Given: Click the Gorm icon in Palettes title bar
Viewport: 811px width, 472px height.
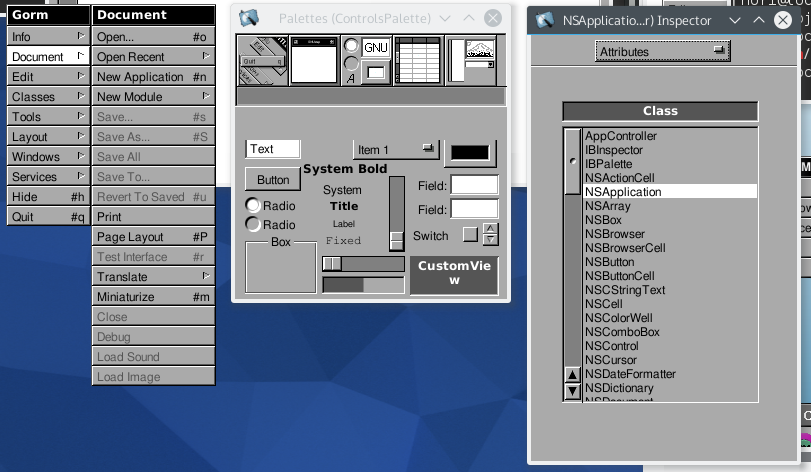Looking at the screenshot, I should 249,19.
